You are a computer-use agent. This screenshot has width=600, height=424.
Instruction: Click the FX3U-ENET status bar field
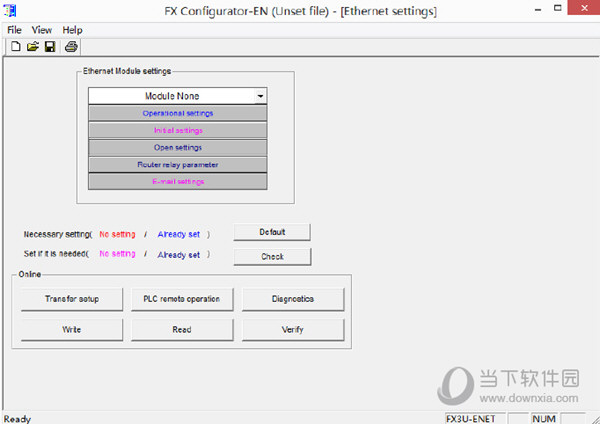click(475, 419)
